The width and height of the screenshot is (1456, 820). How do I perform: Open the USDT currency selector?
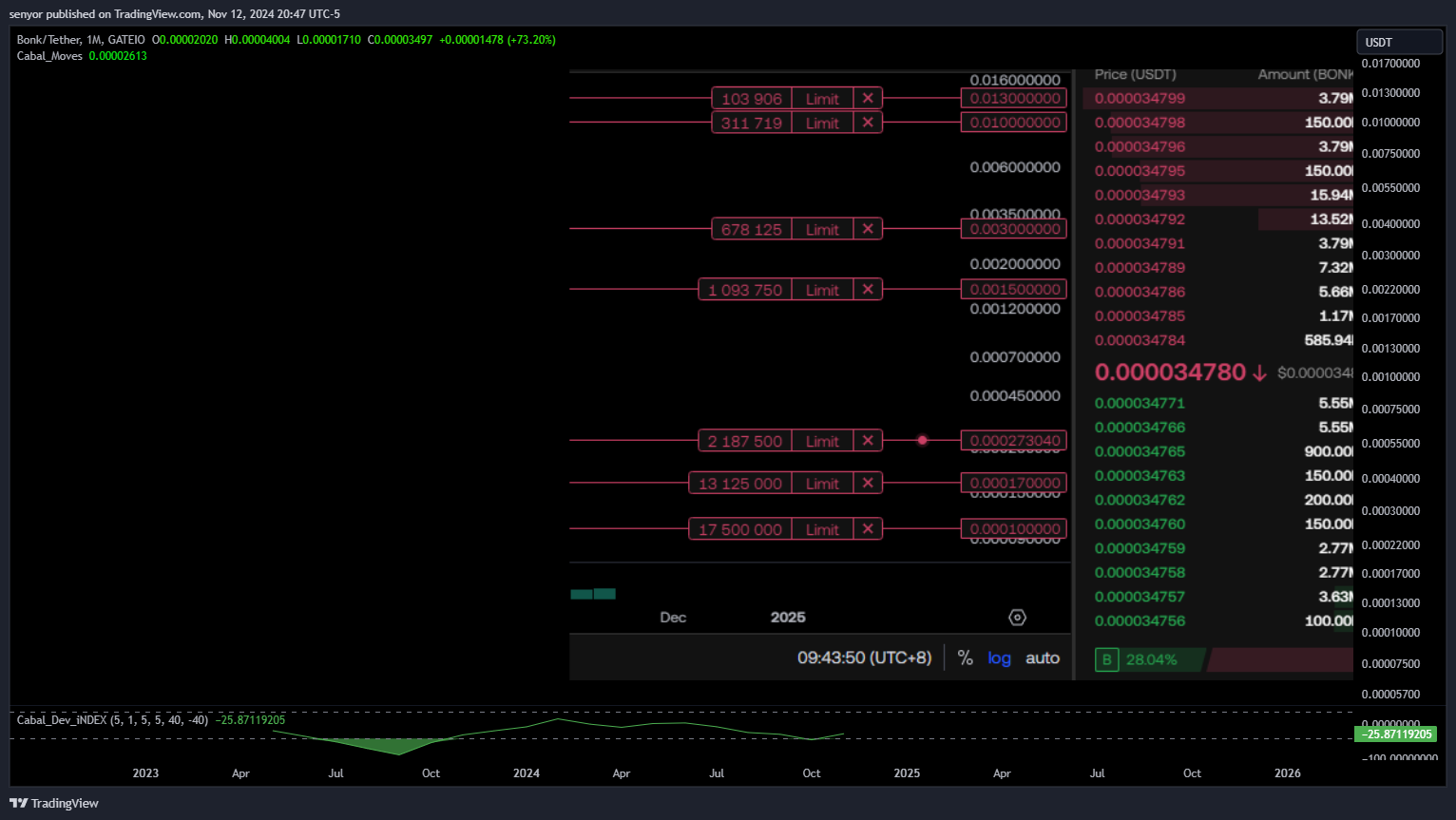coord(1399,42)
